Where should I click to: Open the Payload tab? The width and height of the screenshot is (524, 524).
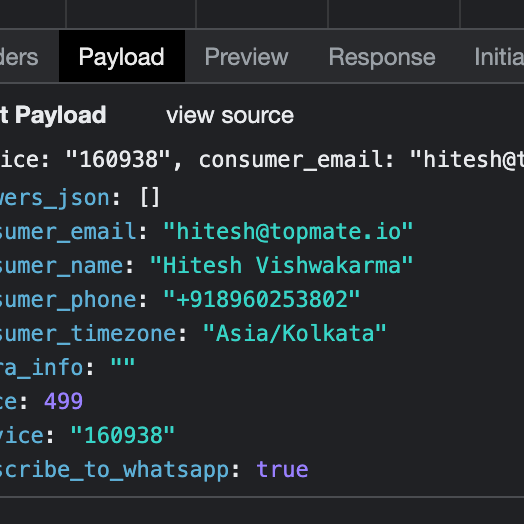pos(122,56)
